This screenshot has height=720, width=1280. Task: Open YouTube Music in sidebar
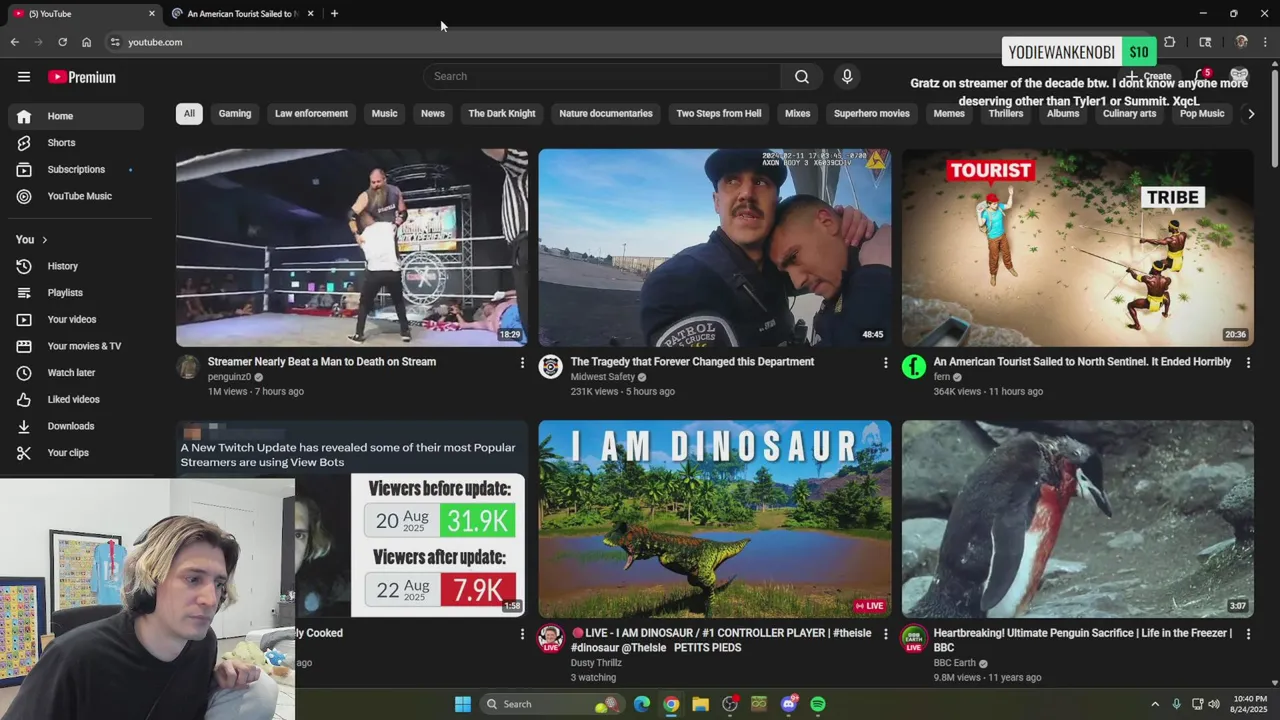76,196
